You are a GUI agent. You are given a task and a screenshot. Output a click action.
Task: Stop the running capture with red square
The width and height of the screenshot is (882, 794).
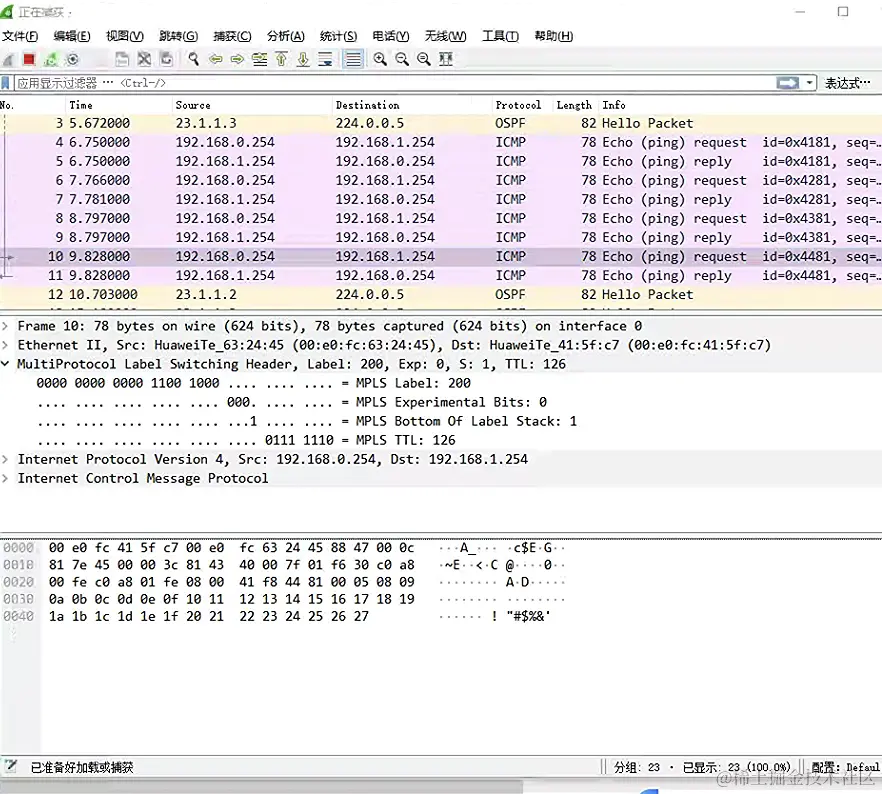(29, 59)
